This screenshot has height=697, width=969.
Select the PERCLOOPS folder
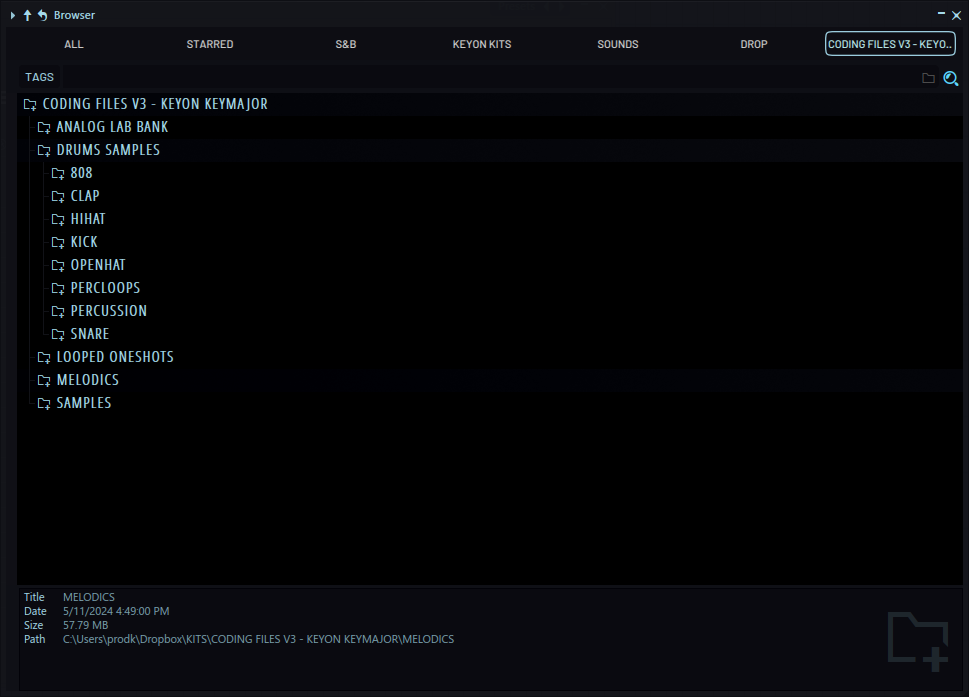[105, 288]
